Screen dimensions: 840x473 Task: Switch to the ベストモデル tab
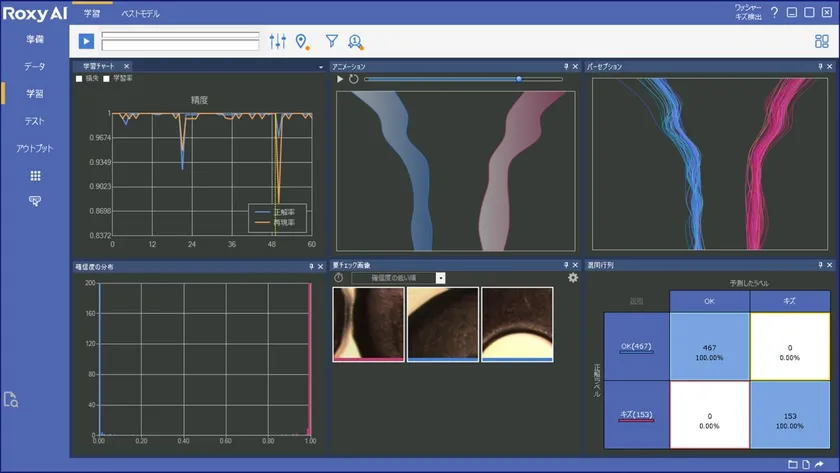[x=140, y=14]
